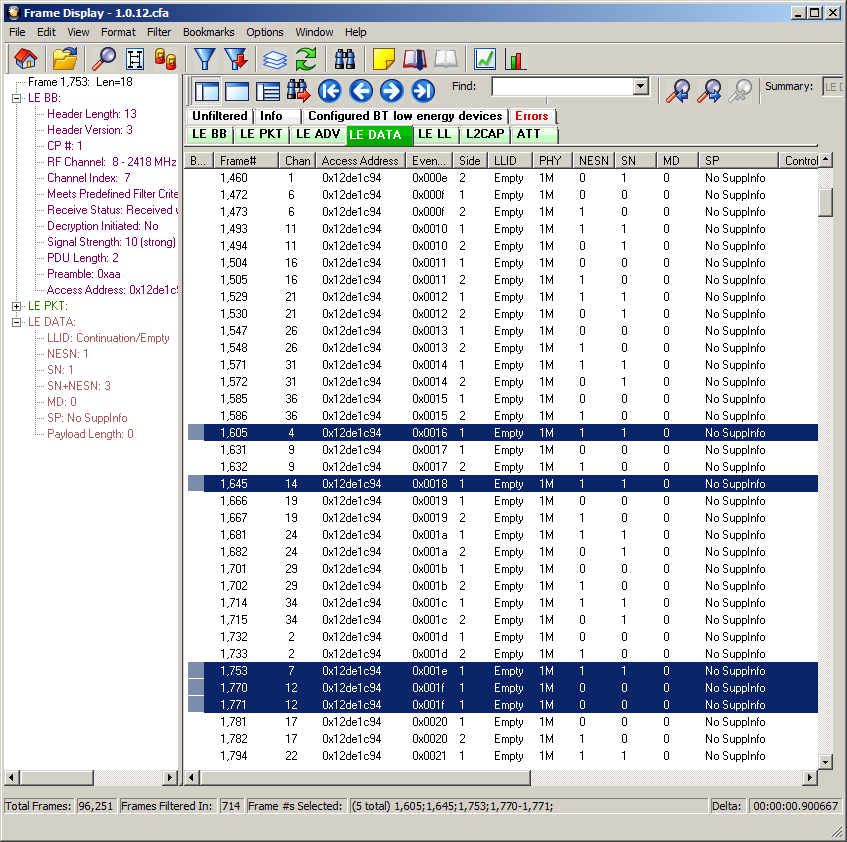847x842 pixels.
Task: Open the Bookmarks menu
Action: tap(209, 32)
